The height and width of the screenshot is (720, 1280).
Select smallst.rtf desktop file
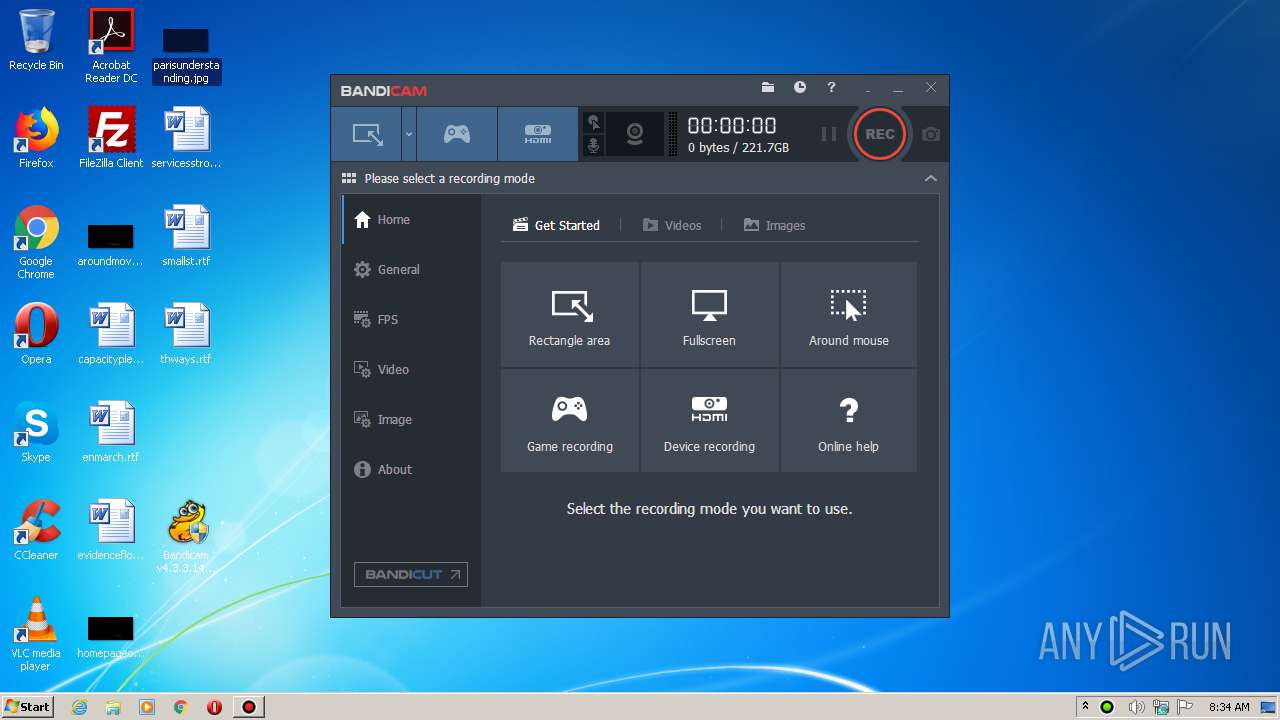click(186, 236)
